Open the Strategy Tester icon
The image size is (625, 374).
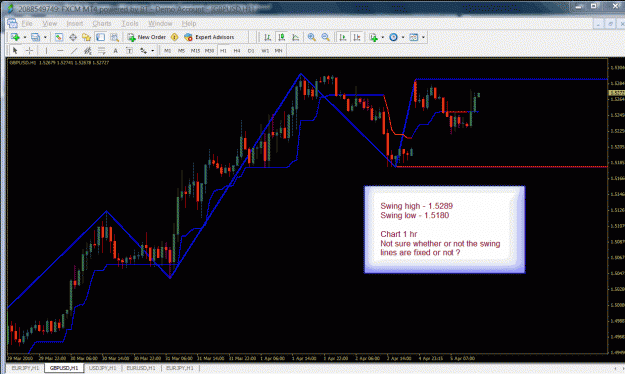click(114, 37)
